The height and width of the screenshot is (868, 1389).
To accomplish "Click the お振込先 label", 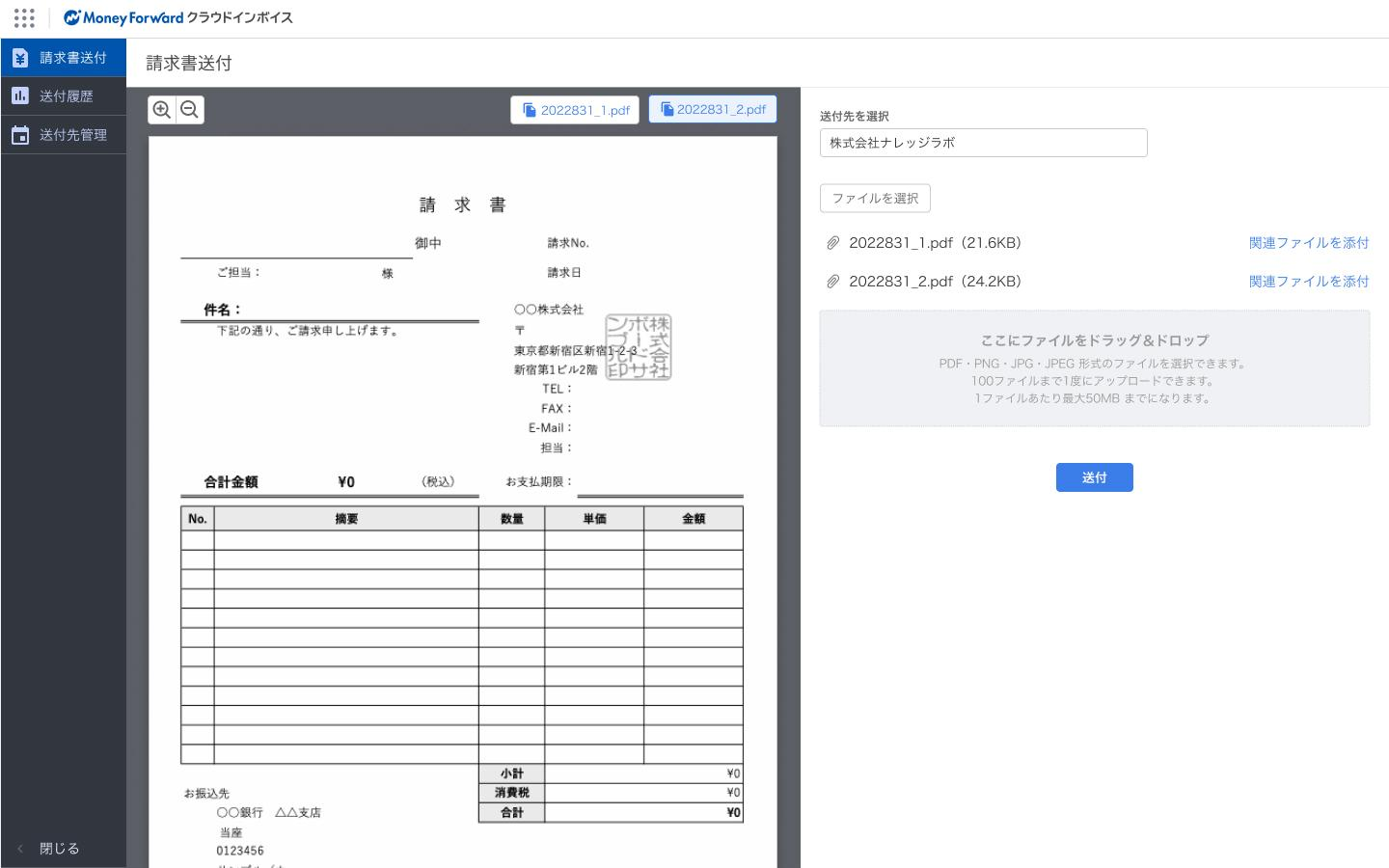I will (206, 794).
